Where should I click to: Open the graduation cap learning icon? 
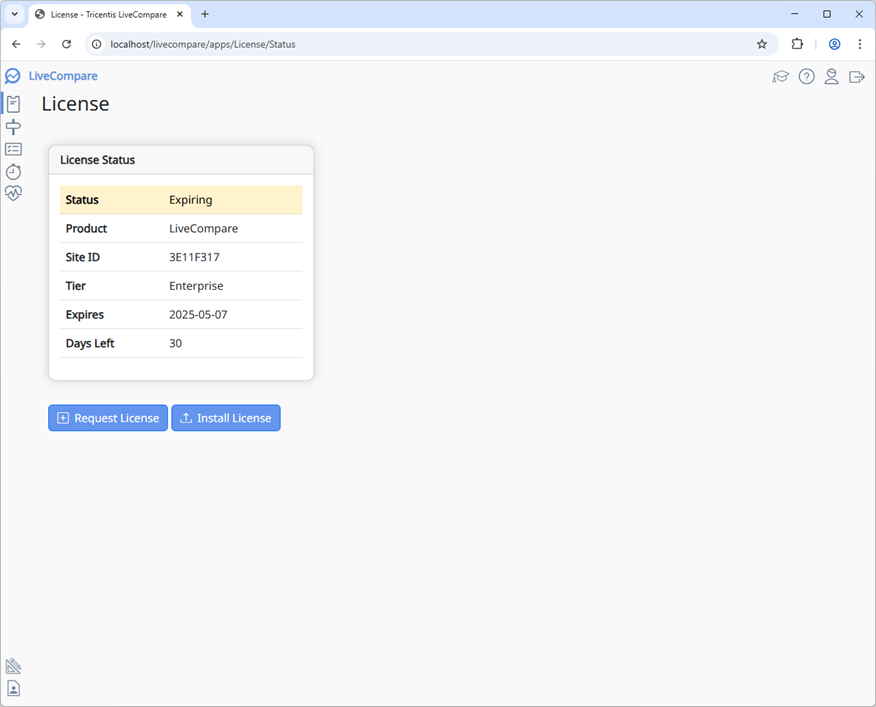[780, 77]
